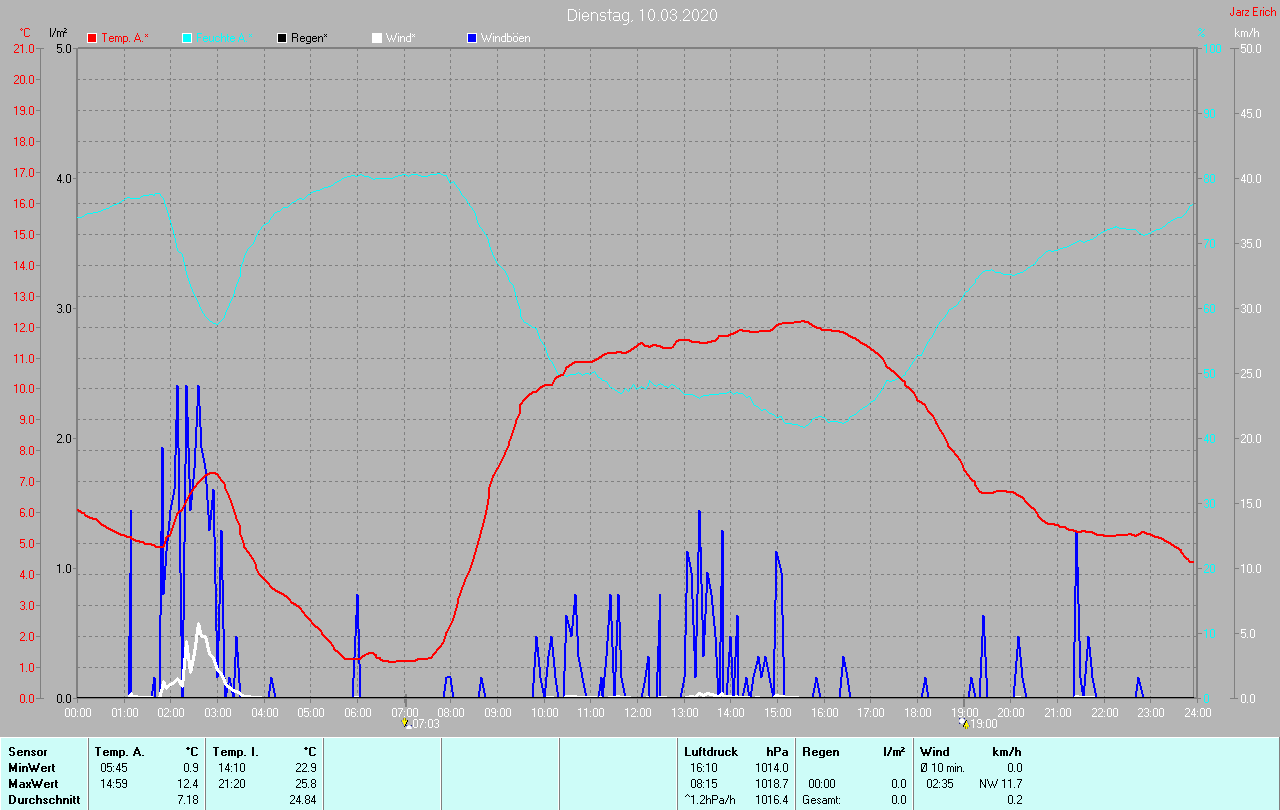Click the sunrise icon at 07:03
1280x810 pixels.
[x=405, y=723]
